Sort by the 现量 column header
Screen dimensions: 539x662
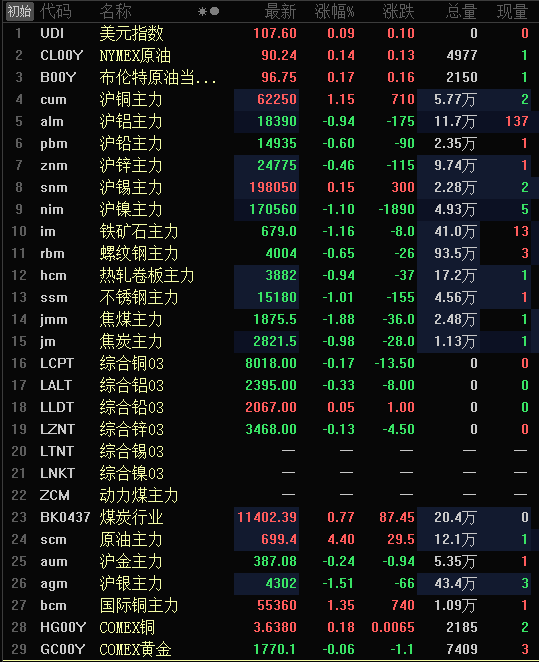pos(512,11)
